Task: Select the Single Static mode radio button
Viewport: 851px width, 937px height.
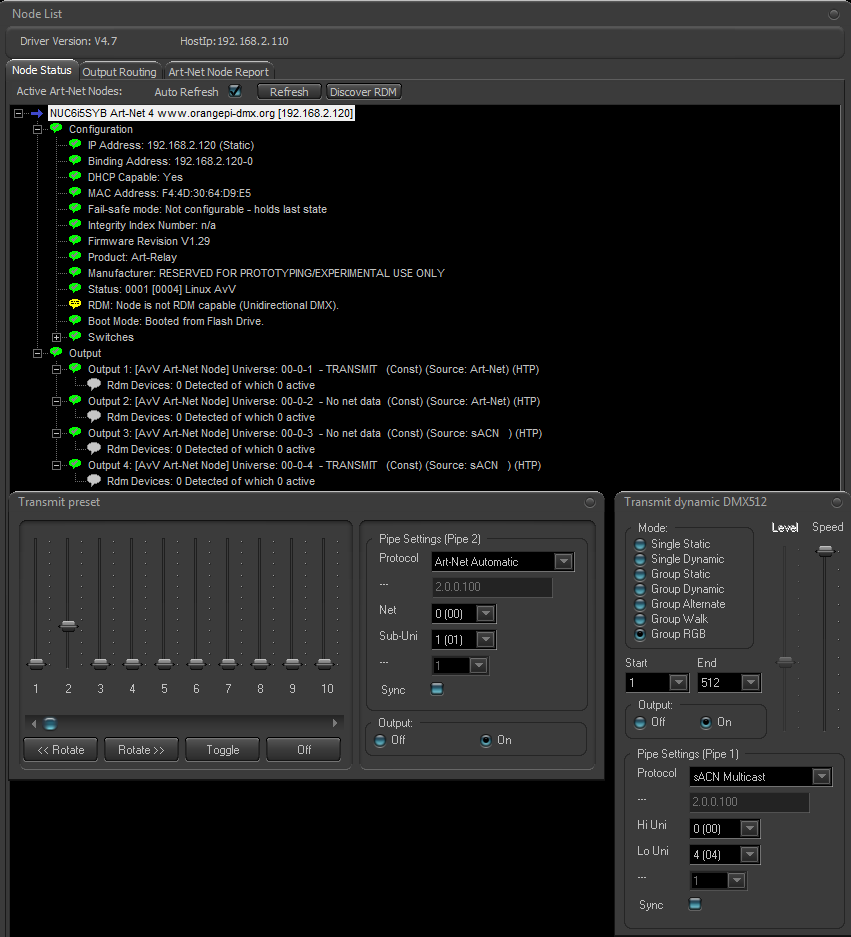Action: 640,544
